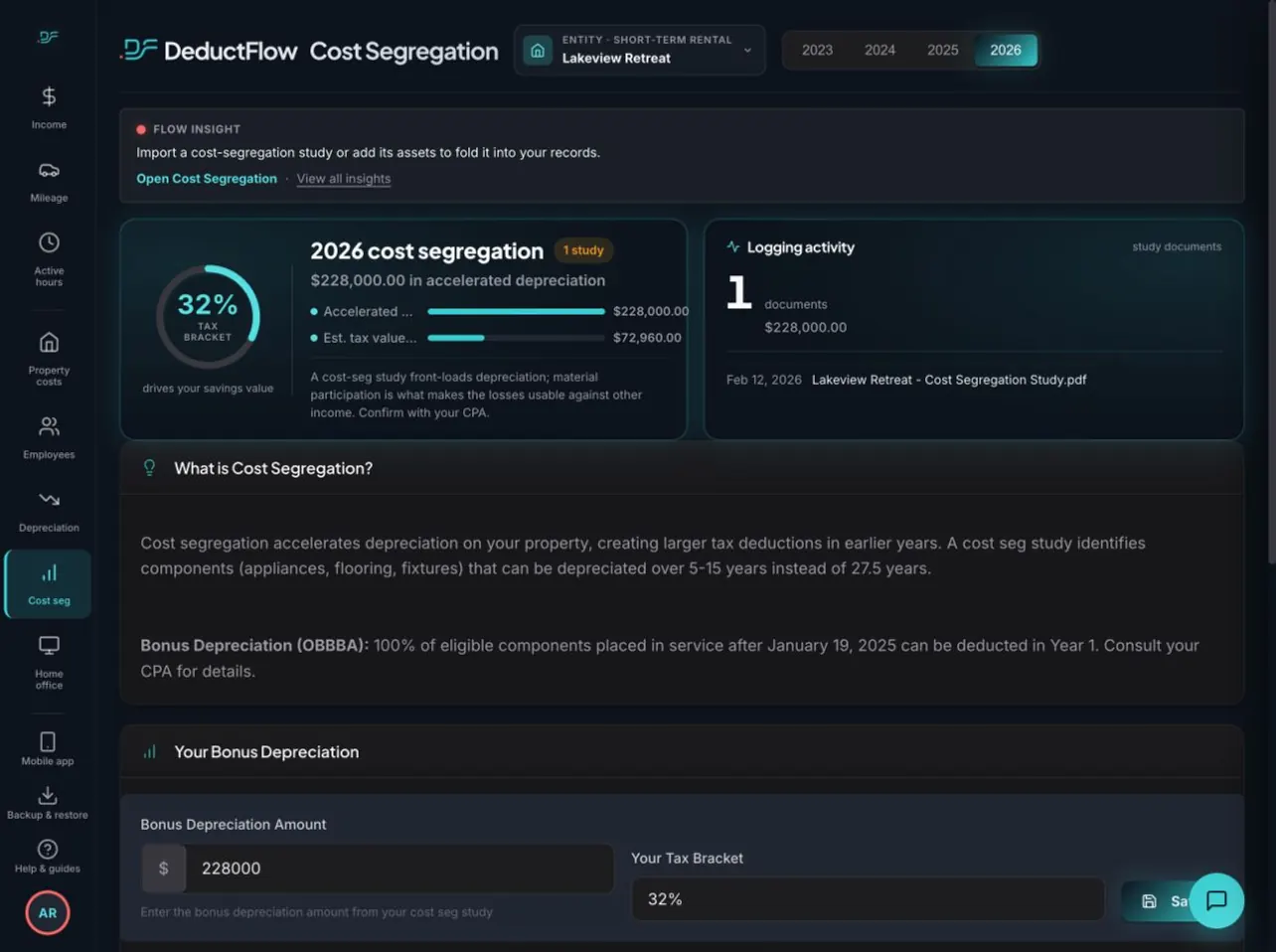Expand the Lakeview Retreat entity dropdown
This screenshot has height=952, width=1276.
click(x=640, y=50)
